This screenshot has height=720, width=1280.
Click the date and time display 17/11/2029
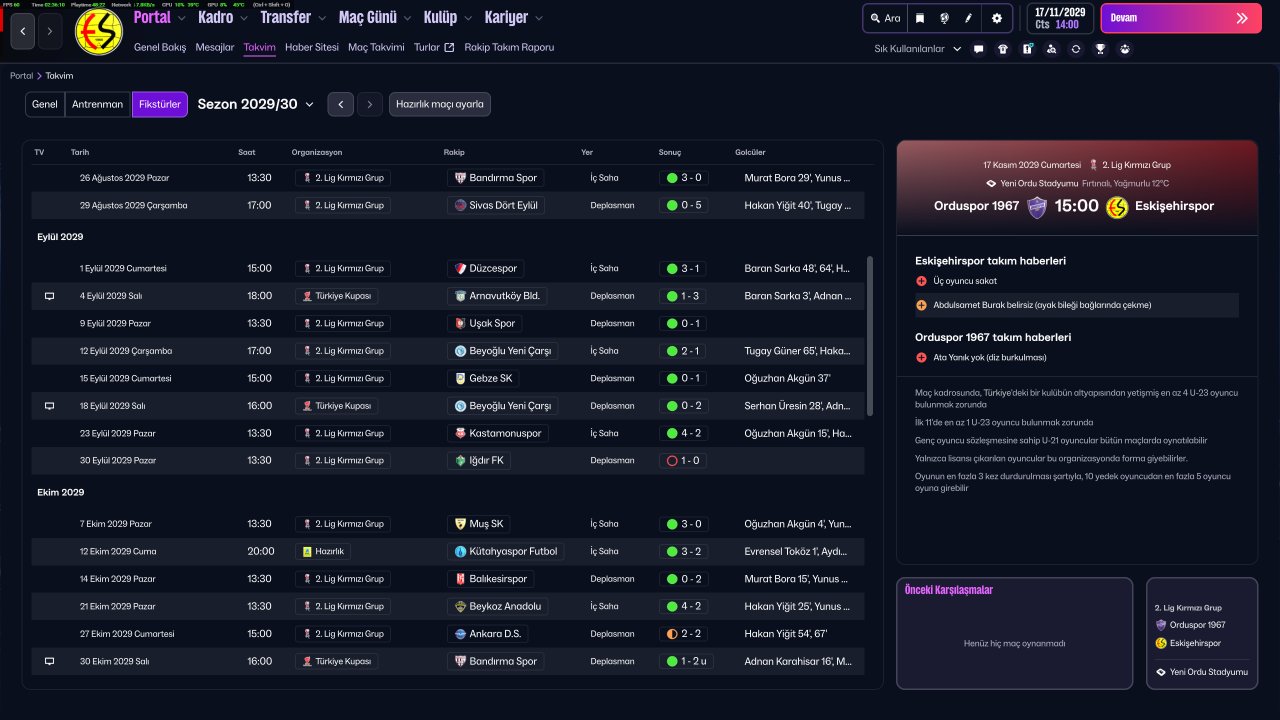click(1060, 18)
